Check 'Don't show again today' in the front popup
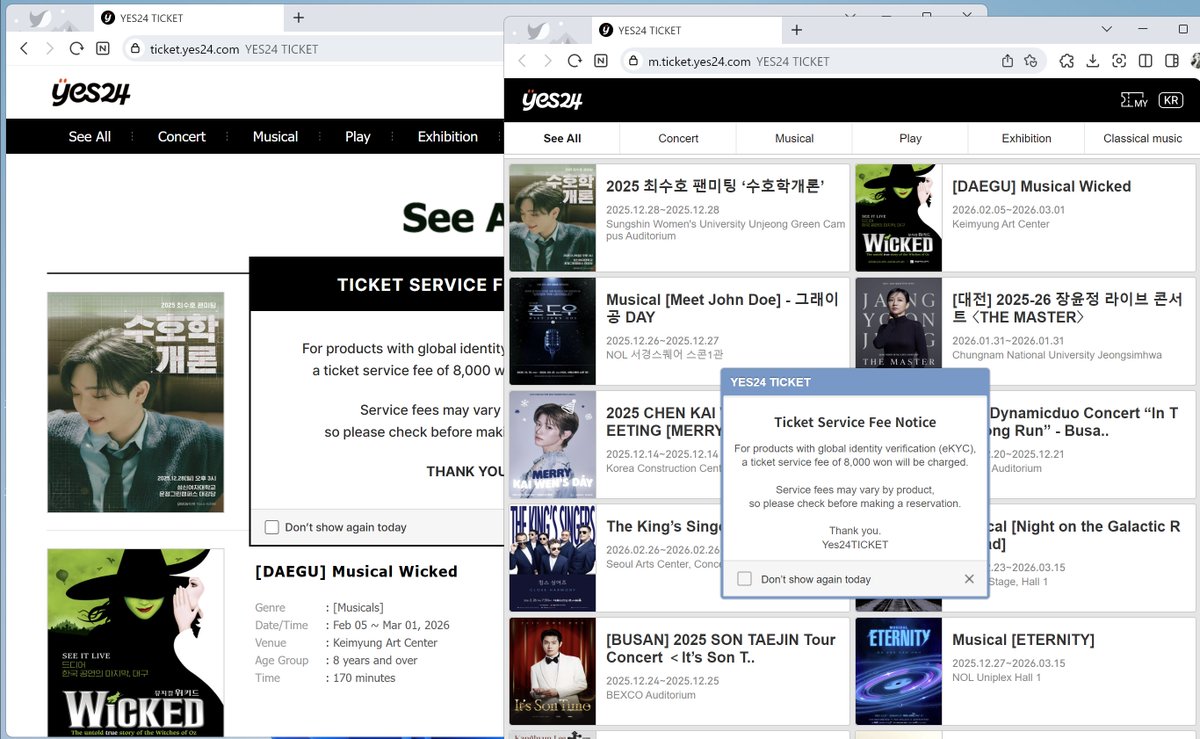Viewport: 1200px width, 739px height. click(744, 579)
